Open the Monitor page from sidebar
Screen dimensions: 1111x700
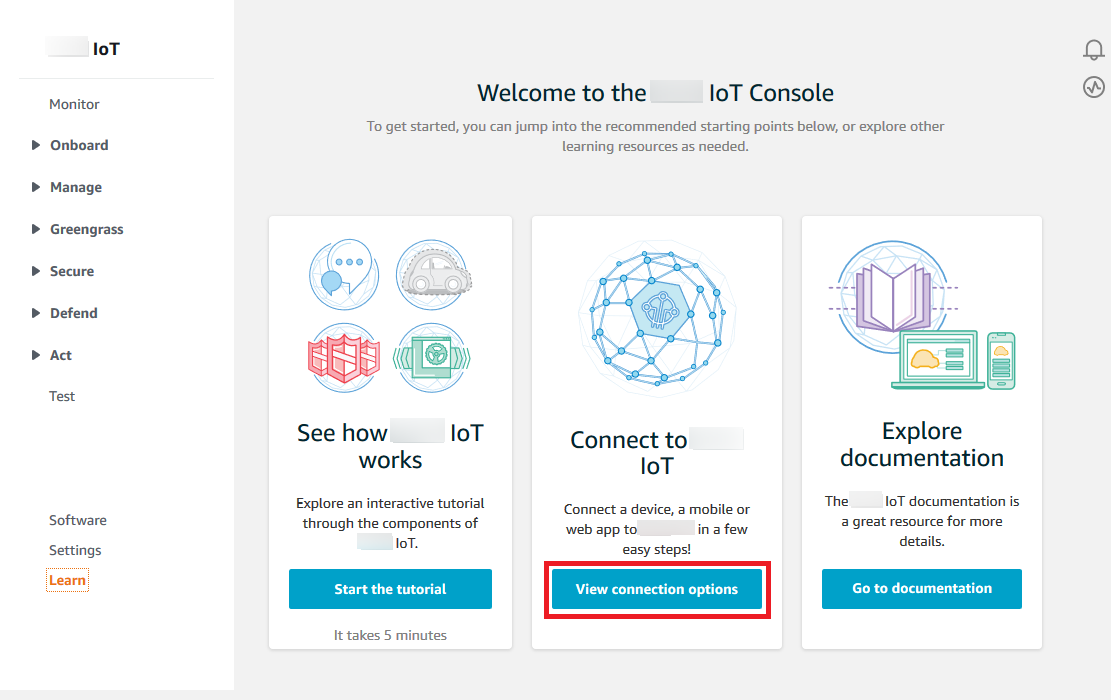point(74,104)
